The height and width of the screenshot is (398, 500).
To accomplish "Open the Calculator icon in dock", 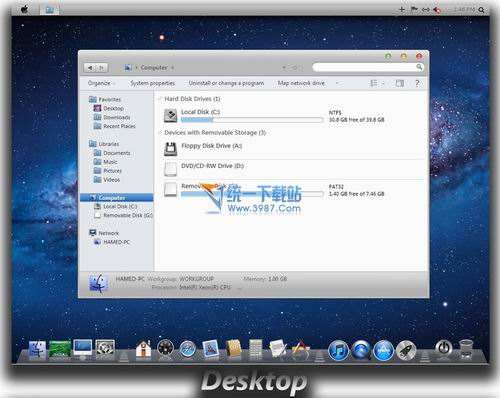I will click(x=255, y=349).
